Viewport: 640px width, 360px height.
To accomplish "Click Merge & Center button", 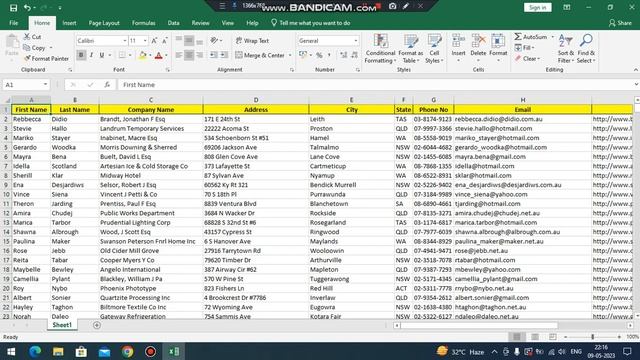I will click(260, 55).
